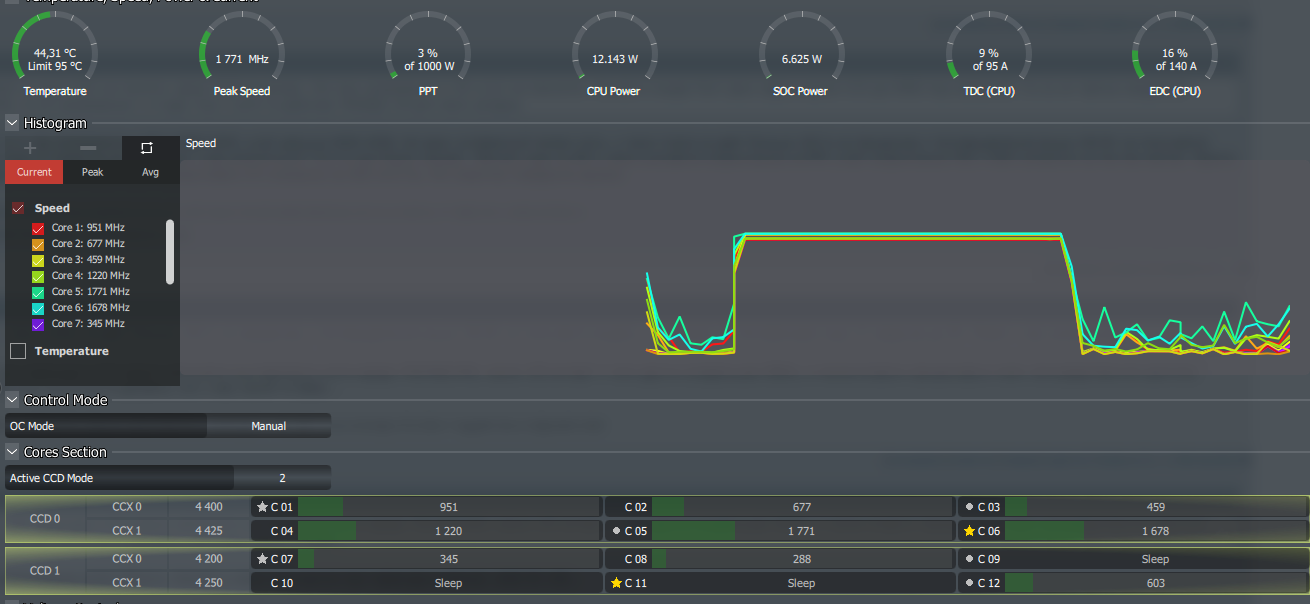Toggle Core 7 purple checkbox in legend
The width and height of the screenshot is (1310, 604).
[39, 324]
